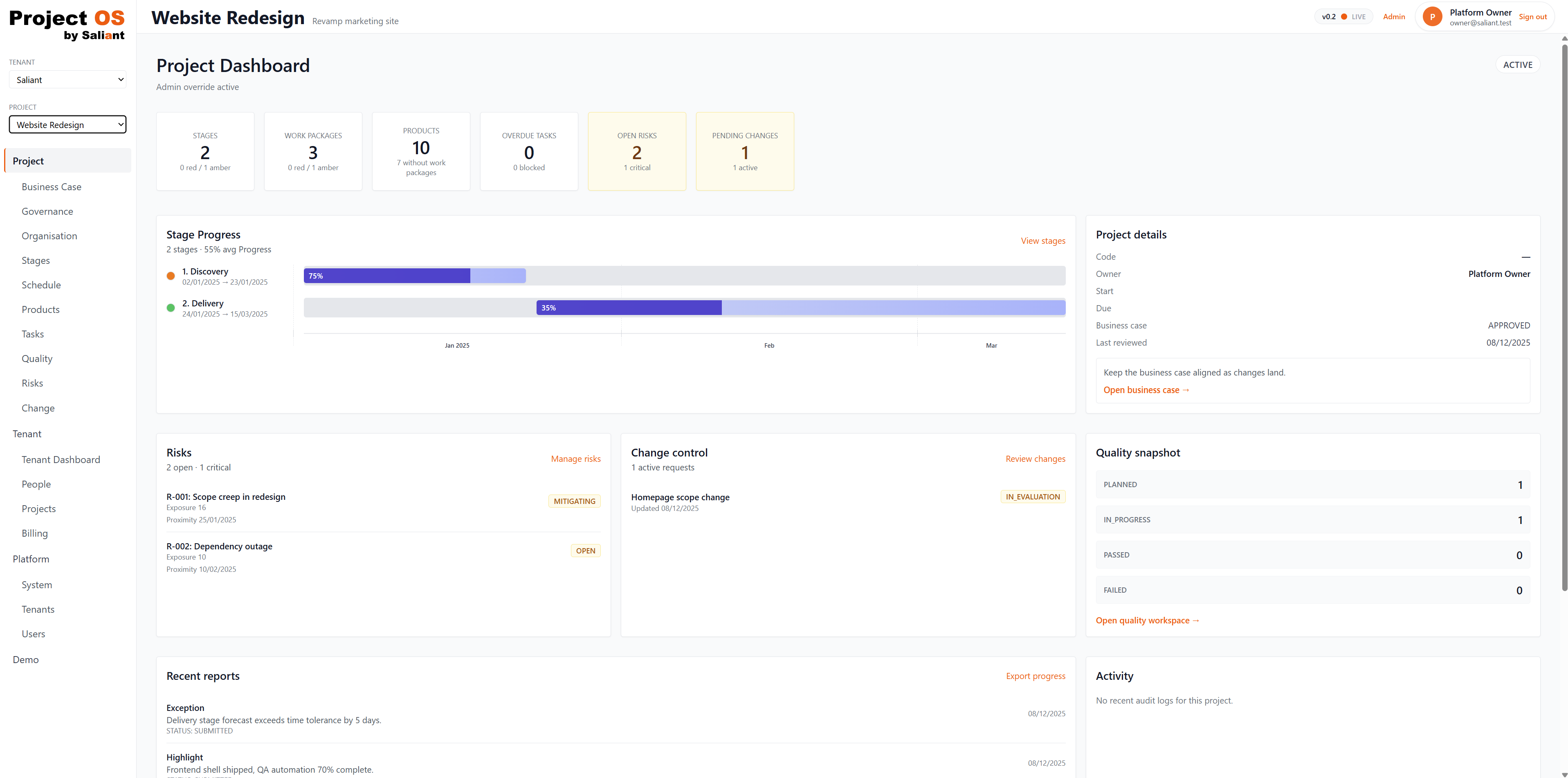This screenshot has height=778, width=1568.
Task: Open the Project selector showing Website Redesign
Action: tap(67, 124)
